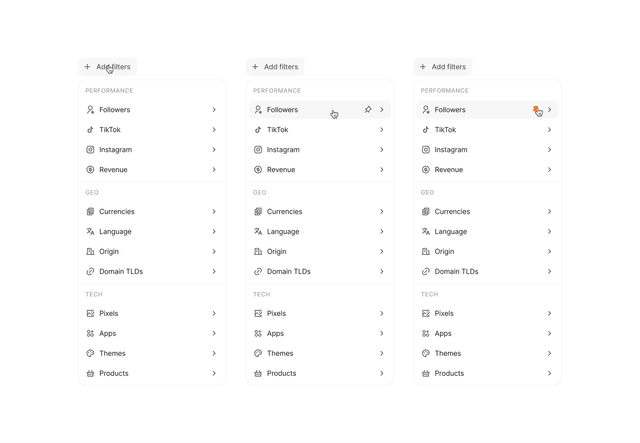Expand the Pixels chevron in the left panel

214,314
